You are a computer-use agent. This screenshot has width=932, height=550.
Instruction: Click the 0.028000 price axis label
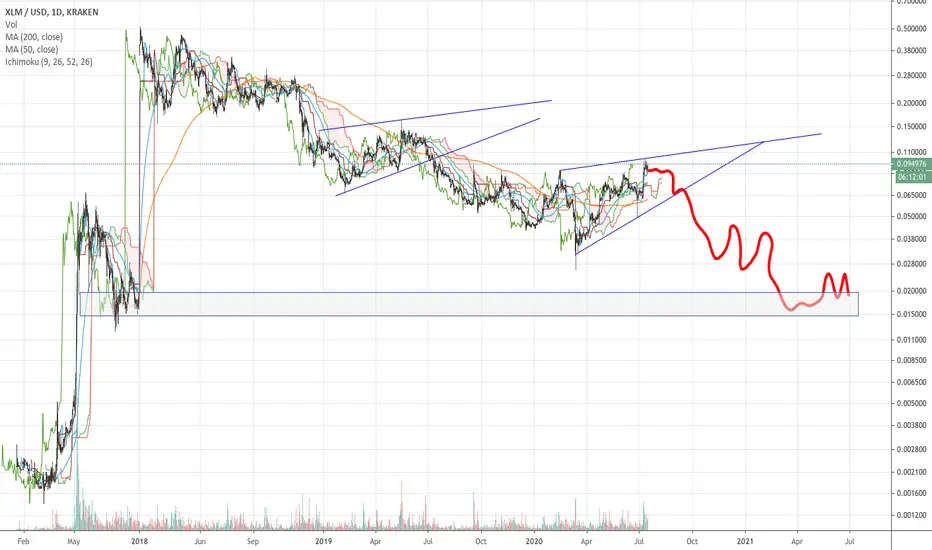pyautogui.click(x=912, y=264)
